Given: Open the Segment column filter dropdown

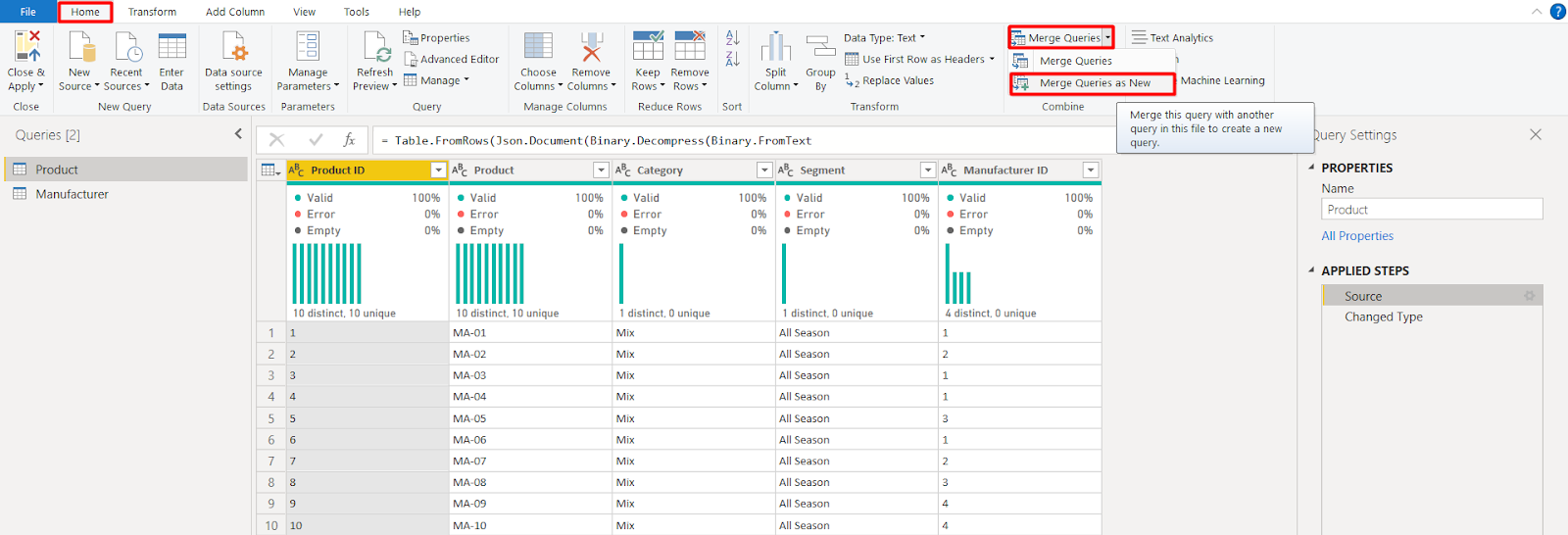Looking at the screenshot, I should point(927,170).
